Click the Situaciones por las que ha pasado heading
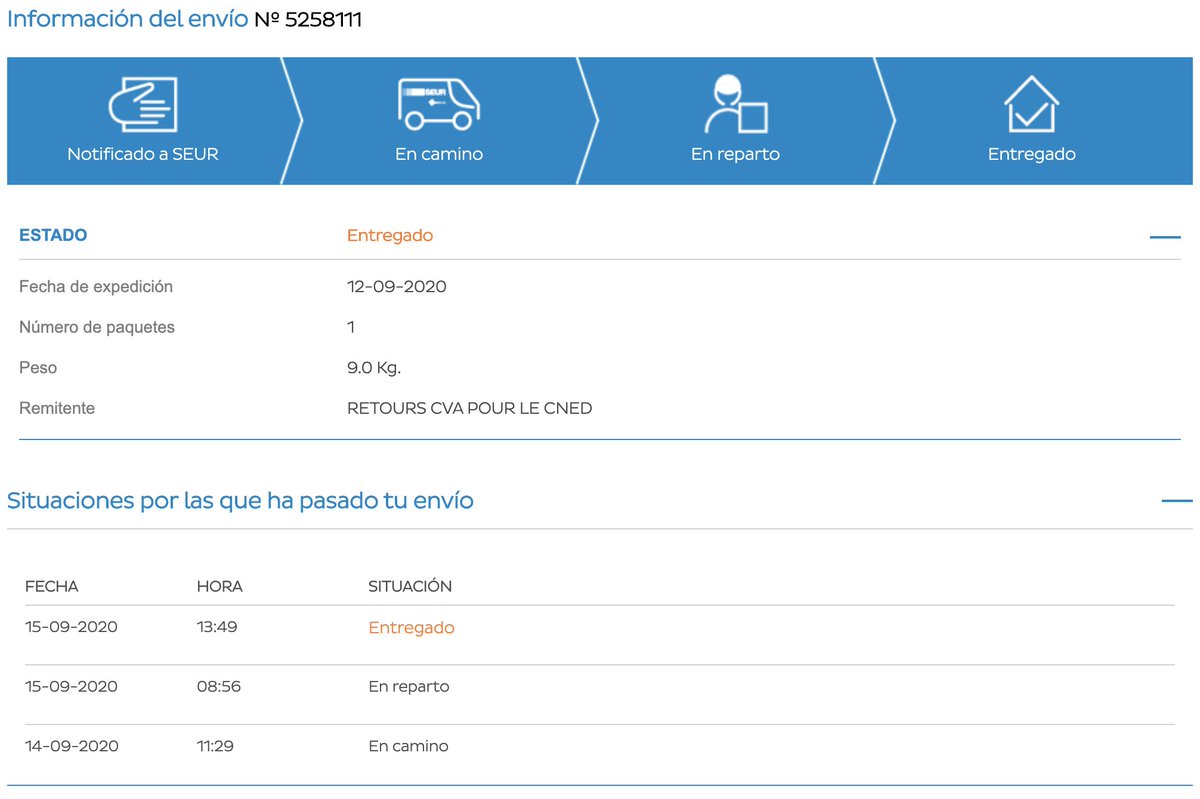The image size is (1200, 799). pos(240,500)
